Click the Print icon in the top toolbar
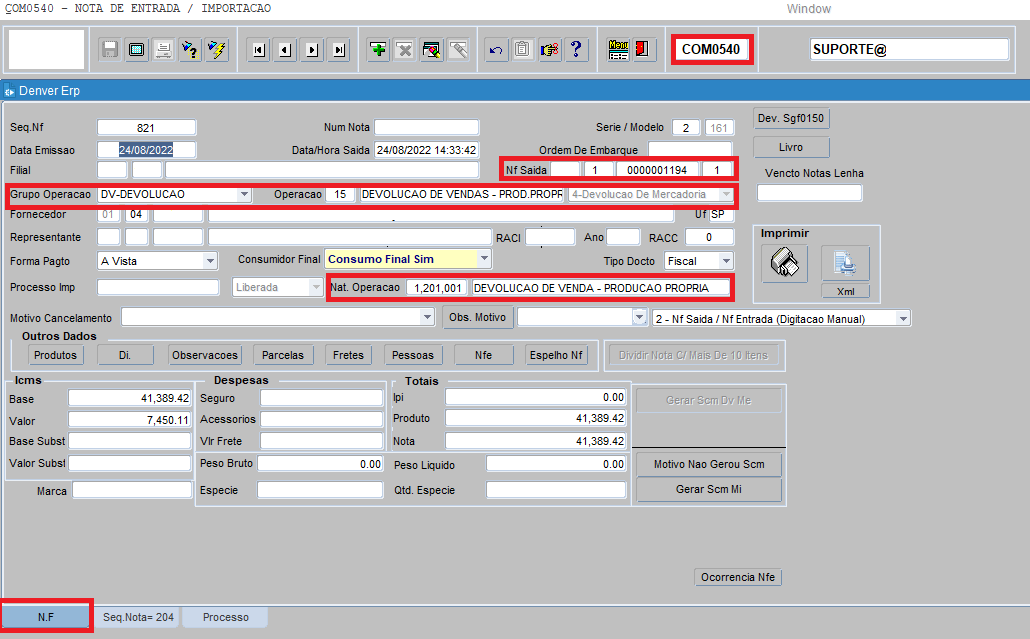Viewport: 1030px width, 639px height. tap(164, 50)
